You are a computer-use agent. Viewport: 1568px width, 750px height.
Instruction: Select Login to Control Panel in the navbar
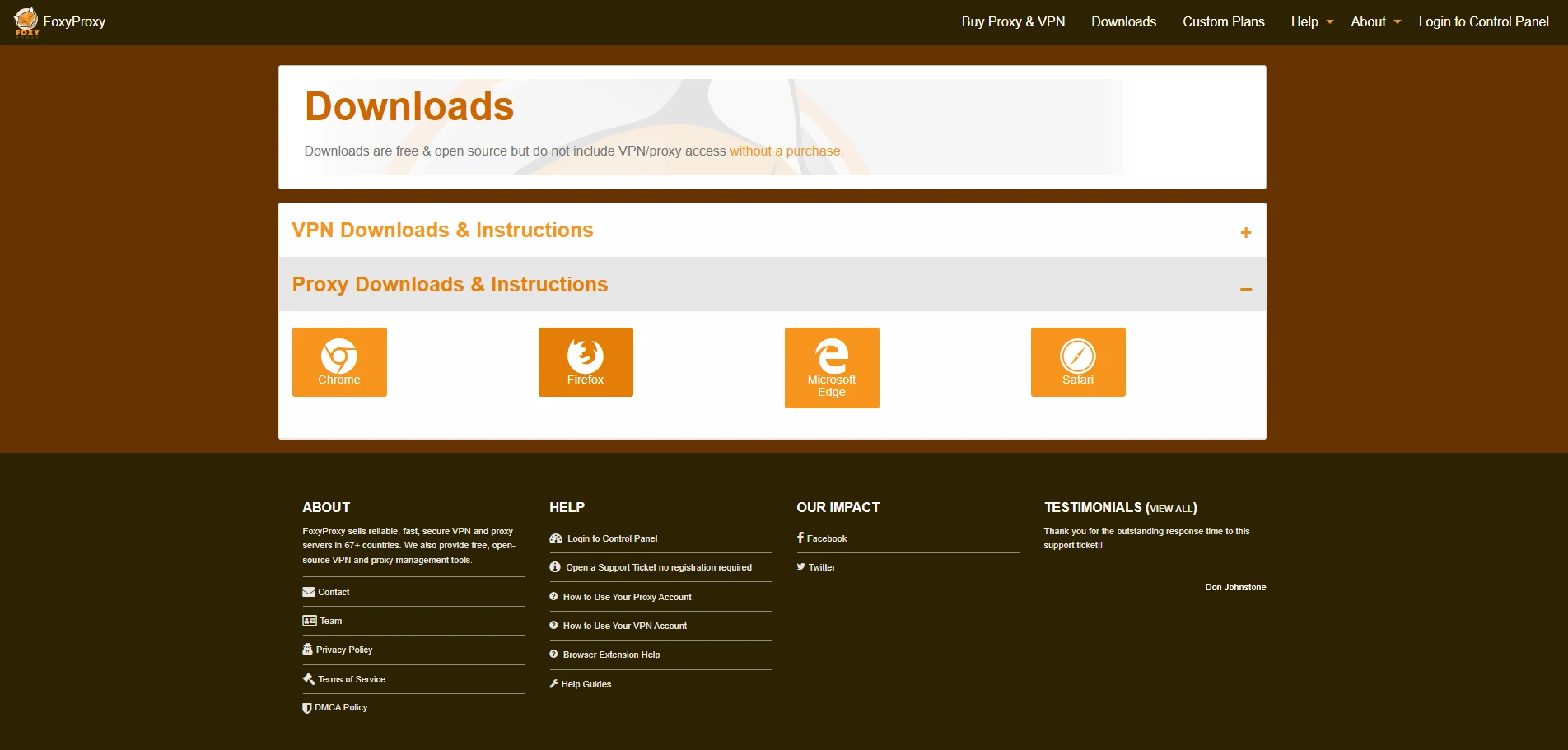coord(1483,22)
